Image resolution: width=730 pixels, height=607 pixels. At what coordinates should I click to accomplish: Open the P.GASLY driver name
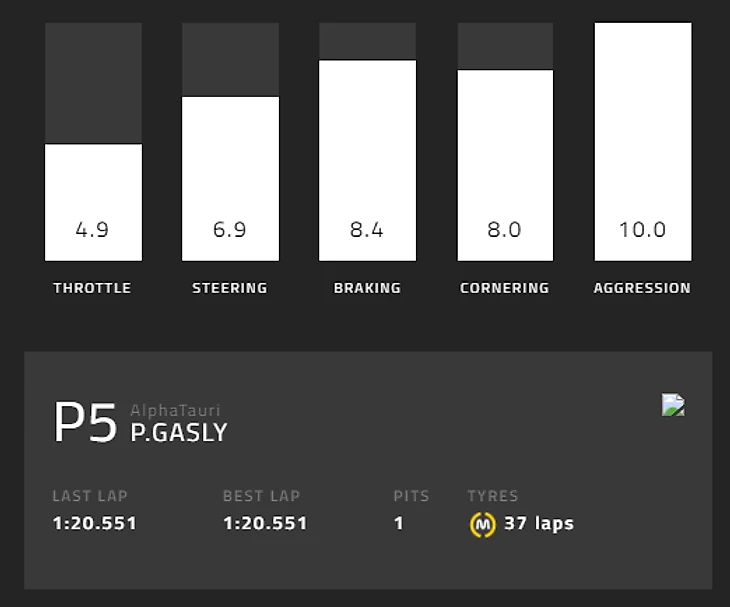(x=179, y=433)
